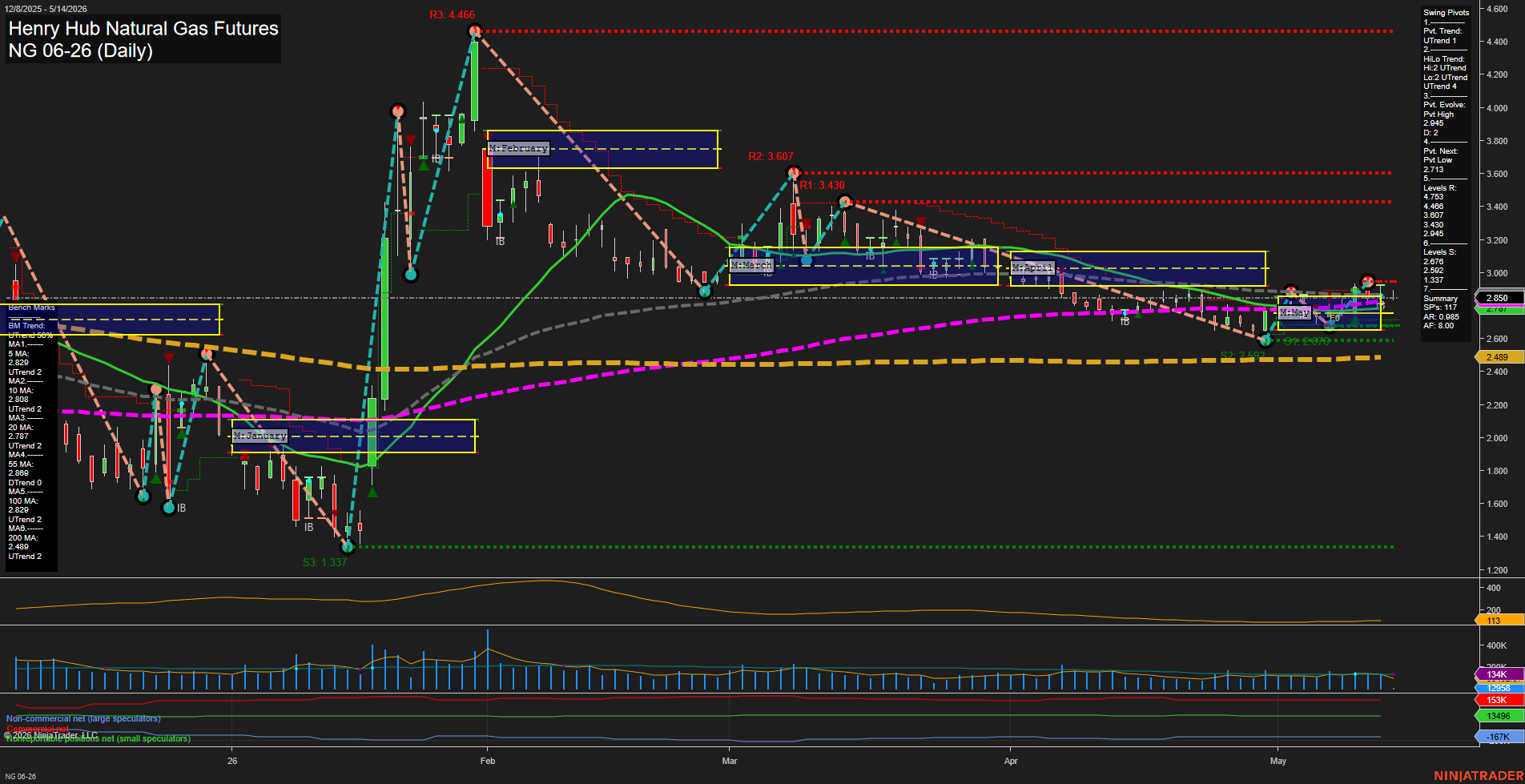The image size is (1525, 784).
Task: Click the swing low pivot circle at S3 1.337
Action: click(x=348, y=548)
